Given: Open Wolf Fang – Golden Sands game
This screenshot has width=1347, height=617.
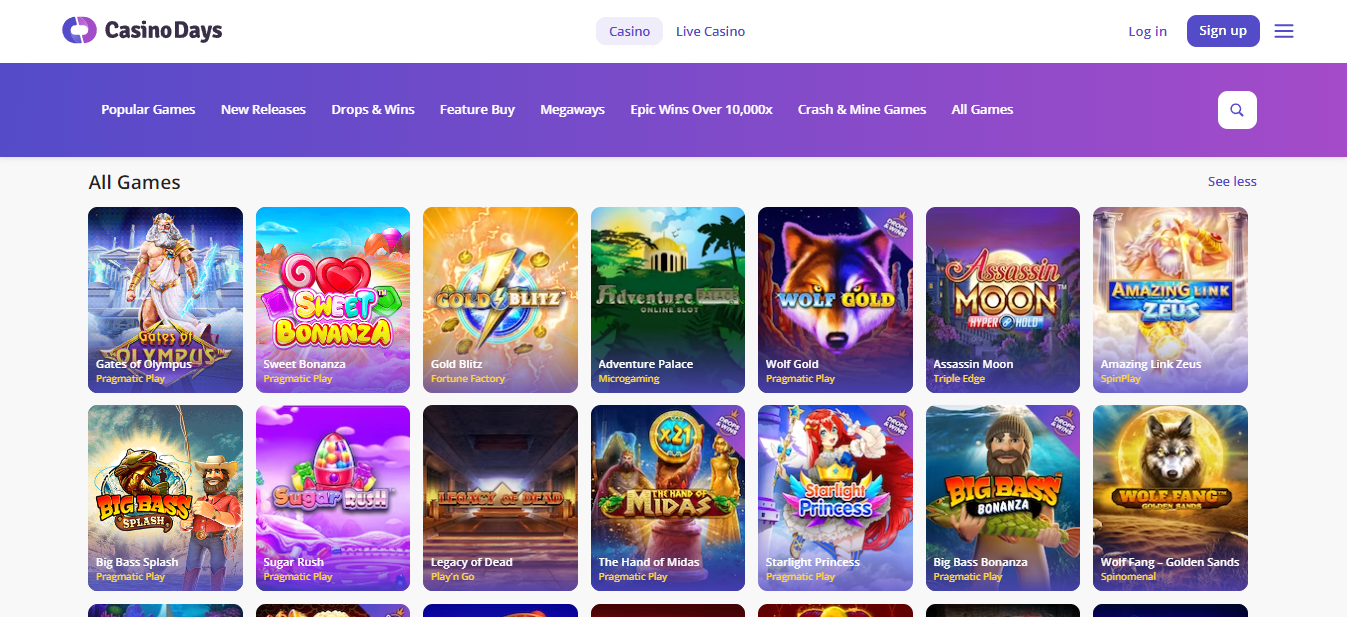Looking at the screenshot, I should coord(1170,498).
